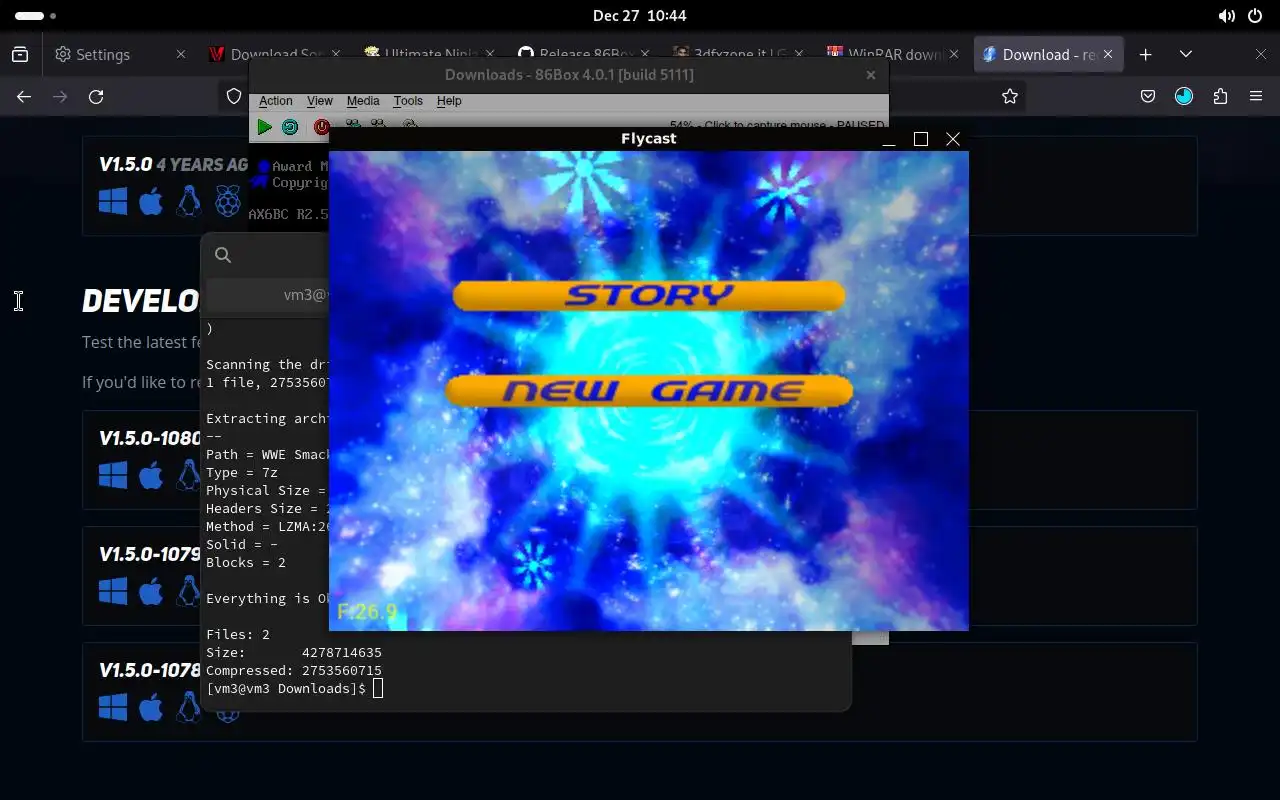Open Help menu in 86Box window
Image resolution: width=1280 pixels, height=800 pixels.
pyautogui.click(x=449, y=101)
